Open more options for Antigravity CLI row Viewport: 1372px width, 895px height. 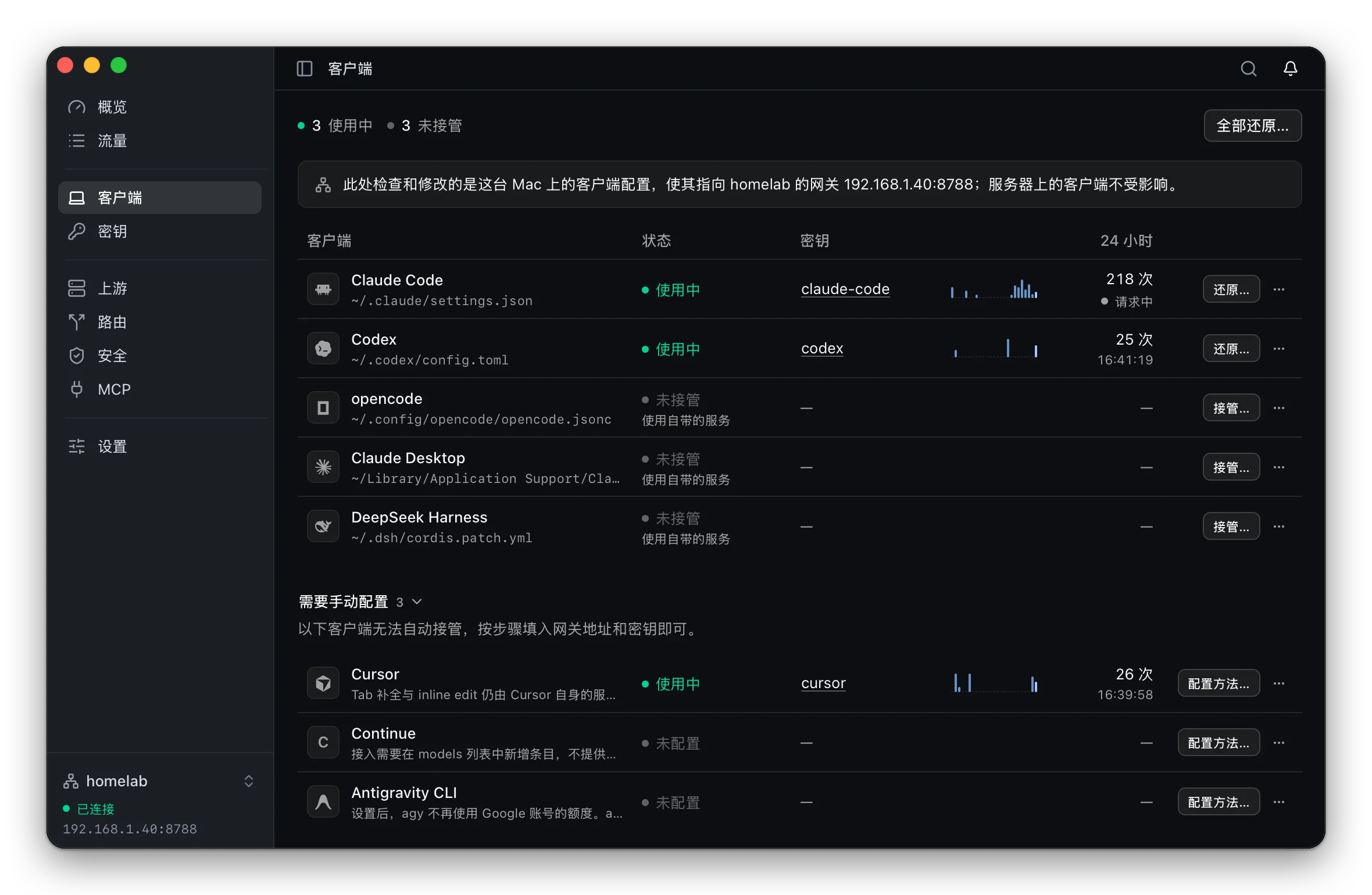(x=1279, y=801)
